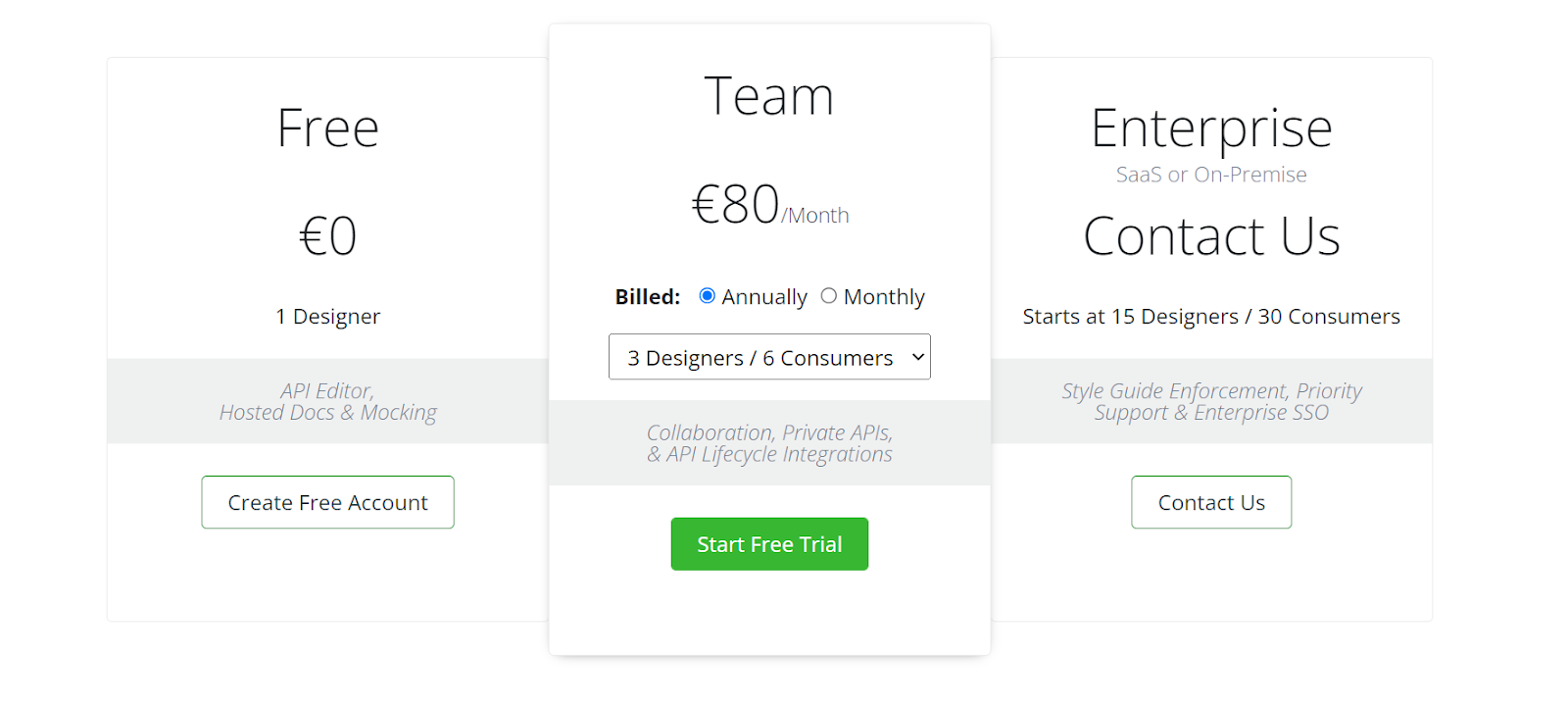Click Contact Us for Enterprise
The width and height of the screenshot is (1568, 709).
1211,502
